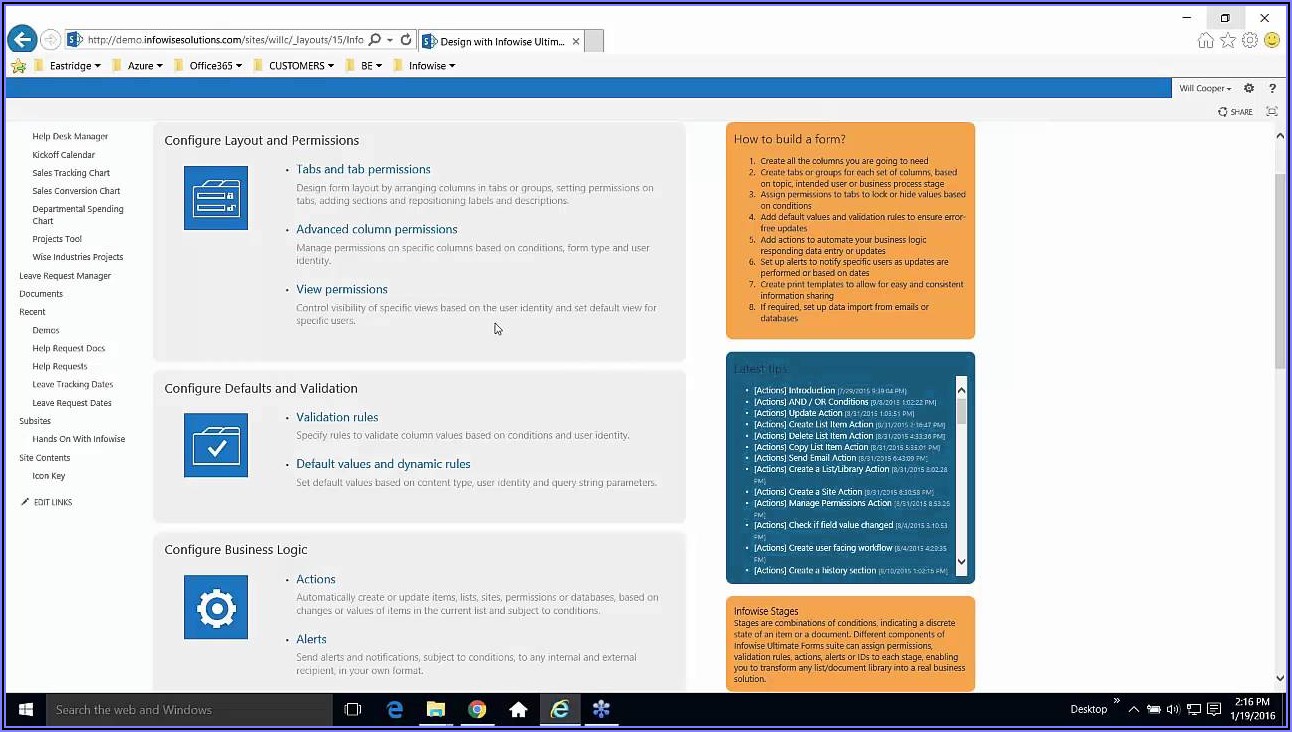Screen dimensions: 1292x732
Task: Click the browser back arrow button
Action: [22, 40]
